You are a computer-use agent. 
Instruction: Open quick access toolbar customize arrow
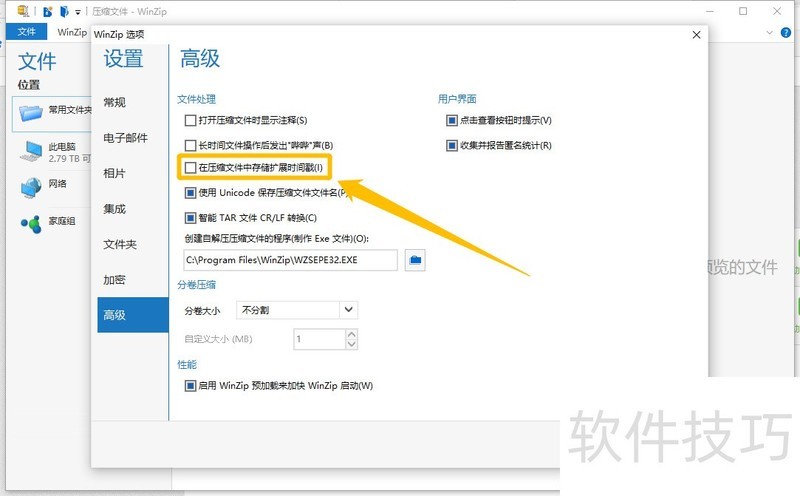[x=78, y=12]
